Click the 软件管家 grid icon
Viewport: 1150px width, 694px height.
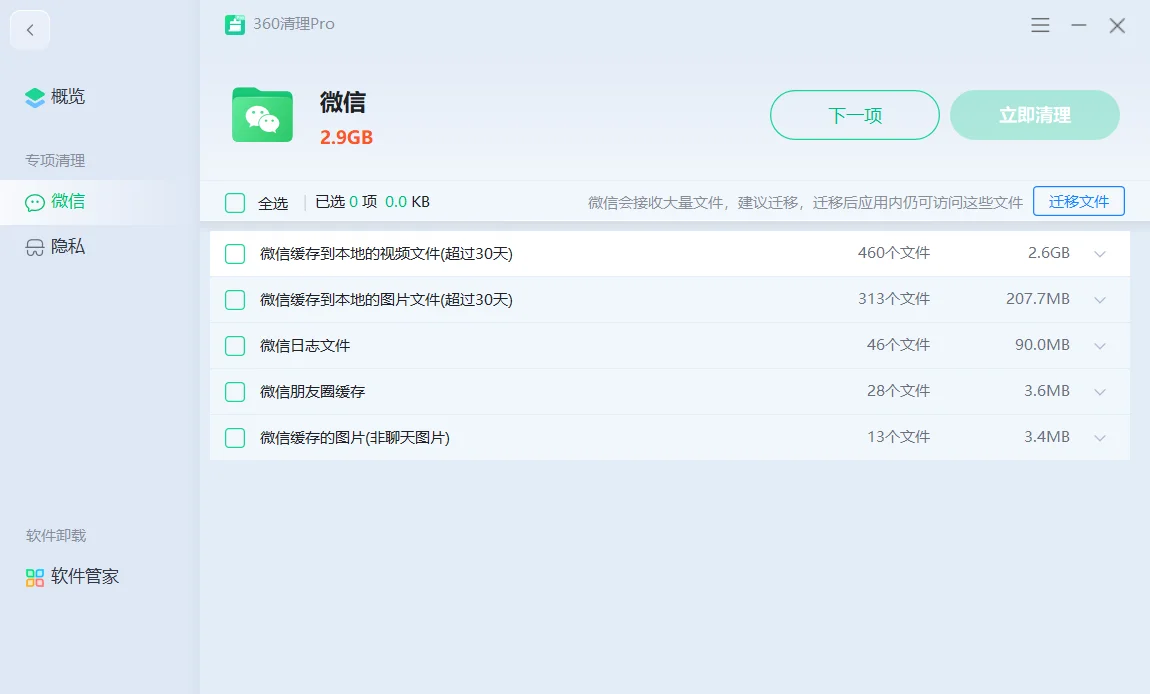click(x=34, y=578)
